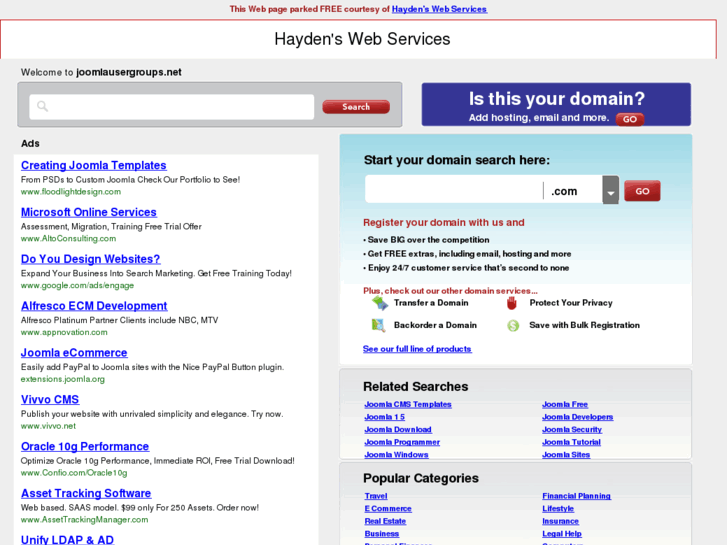The image size is (727, 545).
Task: Open Joomla Windows related search
Action: tap(396, 455)
